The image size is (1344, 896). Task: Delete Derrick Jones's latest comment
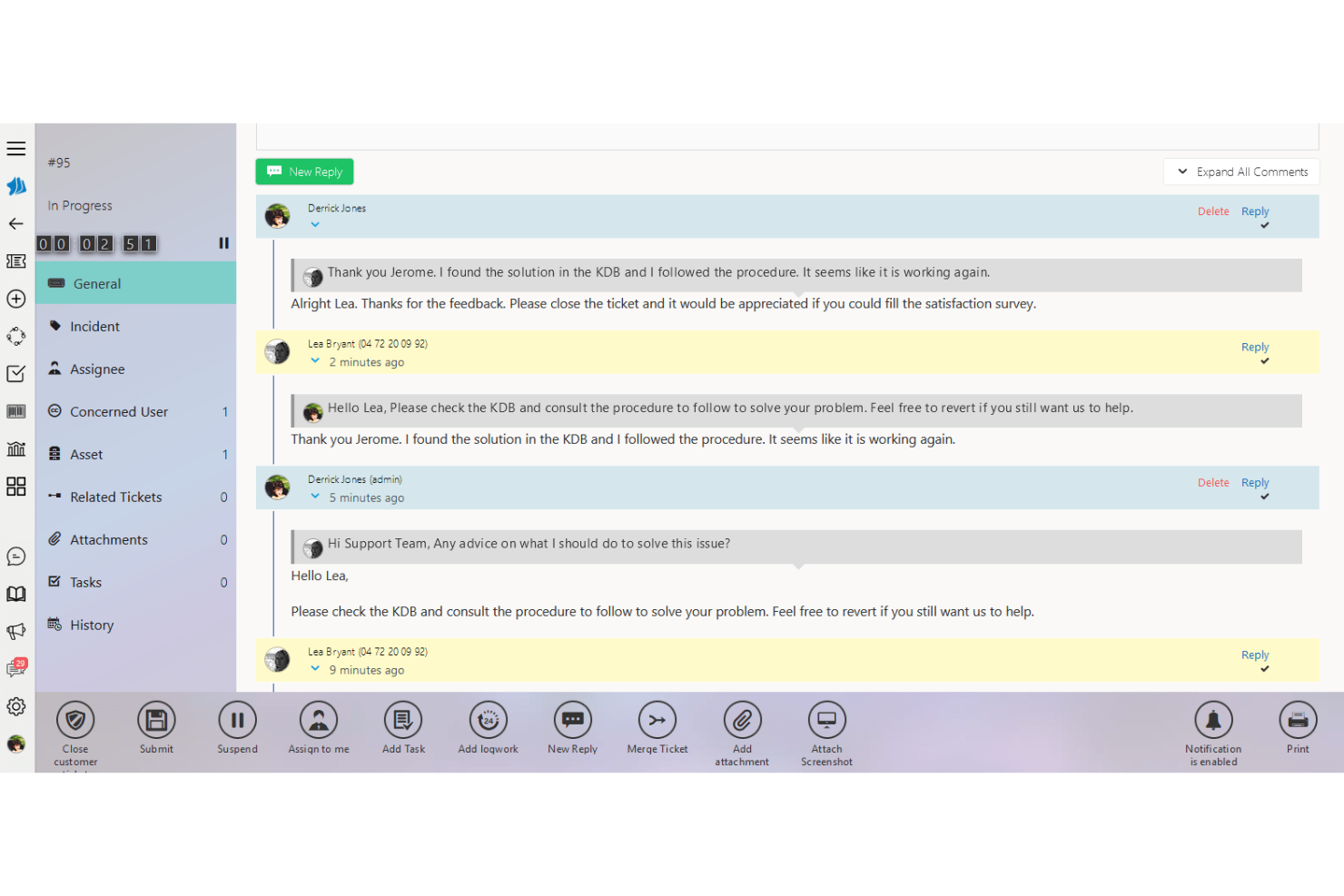(x=1213, y=211)
